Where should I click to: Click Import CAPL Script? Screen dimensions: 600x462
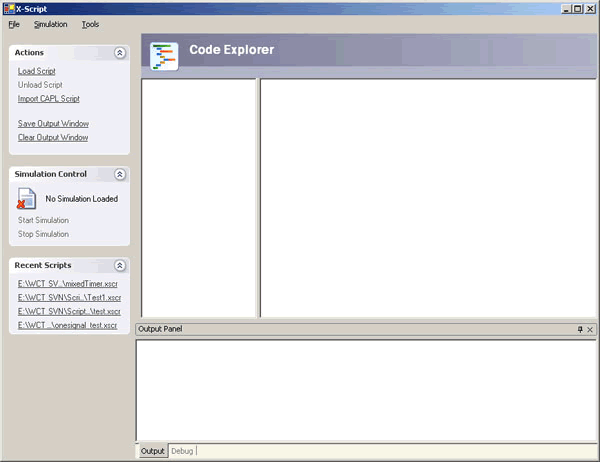49,99
